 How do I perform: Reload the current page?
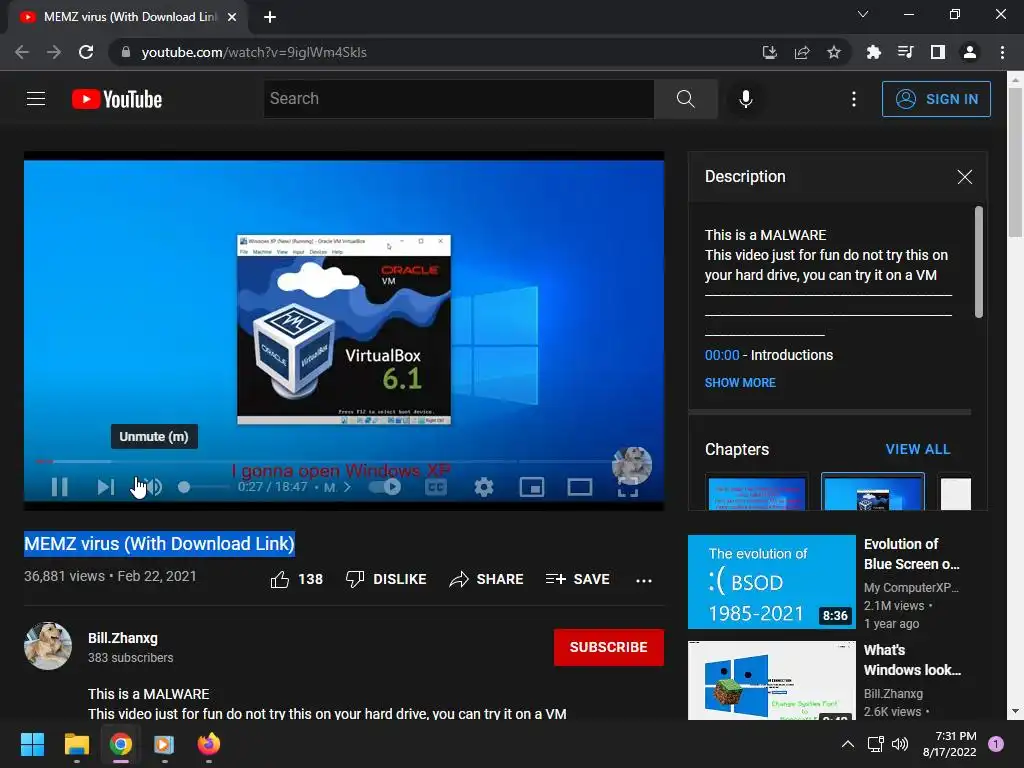pos(86,52)
